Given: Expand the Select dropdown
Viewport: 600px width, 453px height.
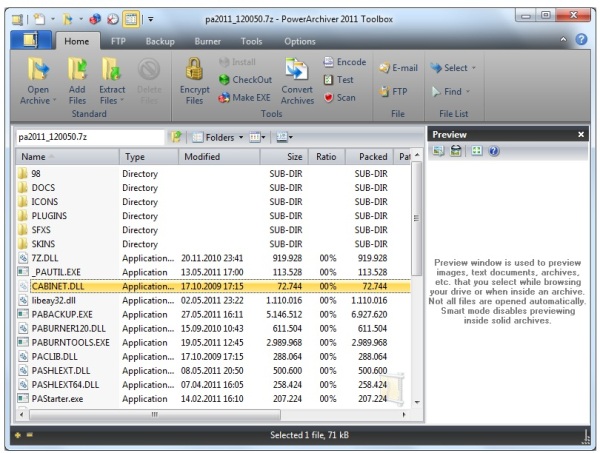Looking at the screenshot, I should pyautogui.click(x=473, y=68).
